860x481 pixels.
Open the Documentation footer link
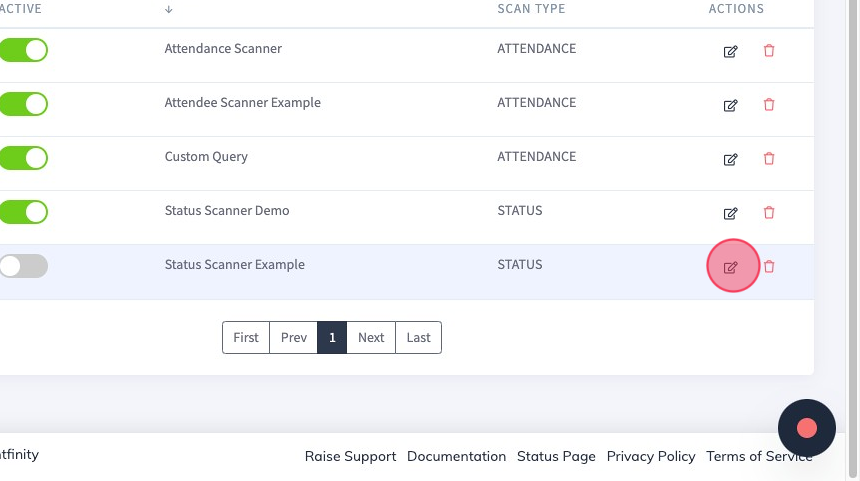(x=456, y=456)
